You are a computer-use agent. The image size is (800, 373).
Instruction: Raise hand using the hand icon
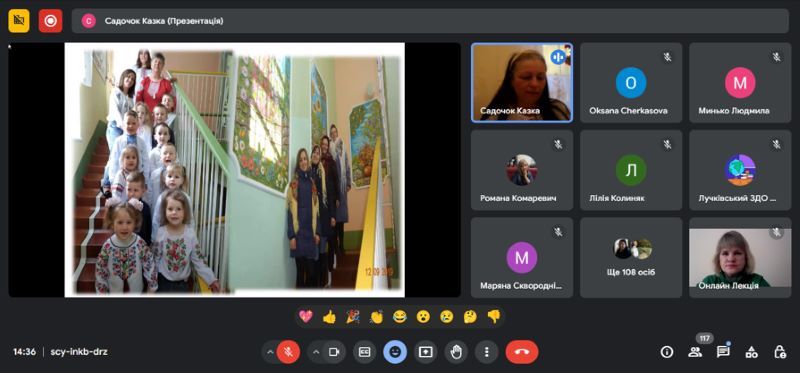pos(456,352)
